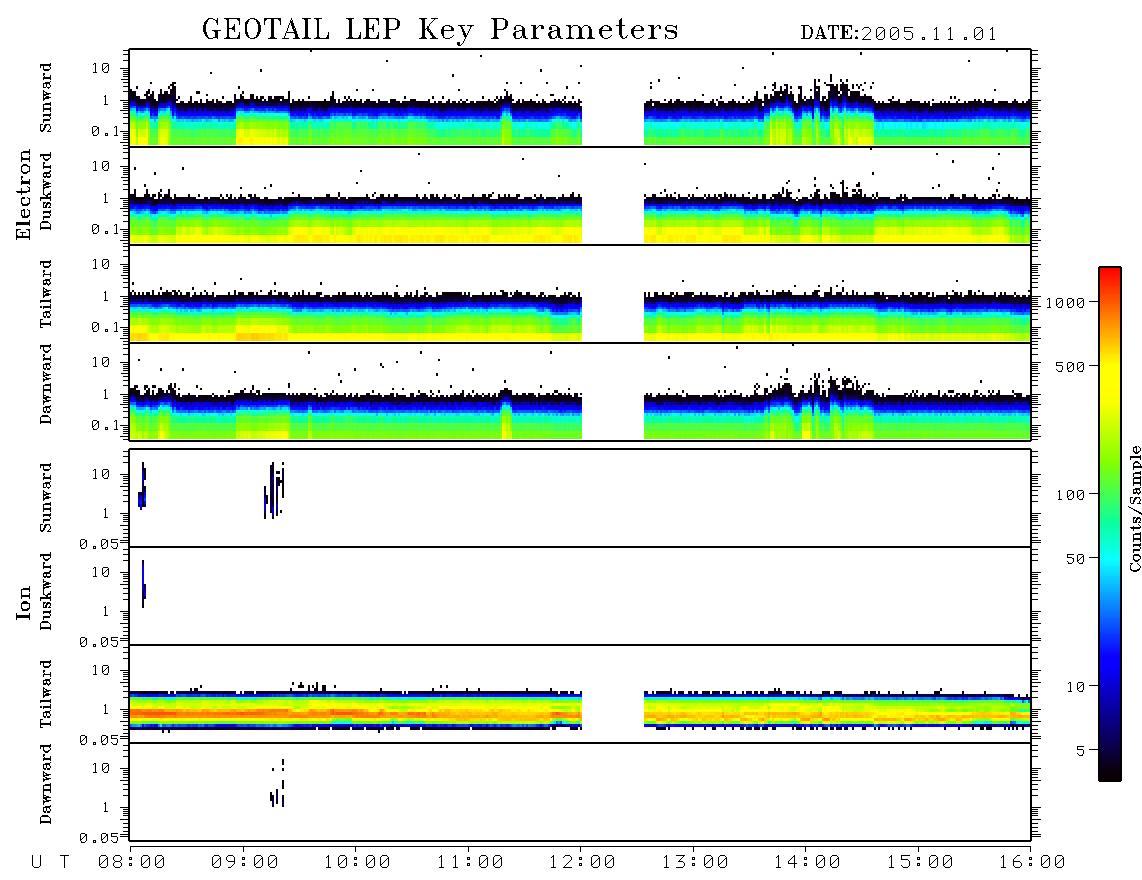Click the 08:00 time tick label
Image resolution: width=1142 pixels, height=880 pixels.
coord(132,863)
